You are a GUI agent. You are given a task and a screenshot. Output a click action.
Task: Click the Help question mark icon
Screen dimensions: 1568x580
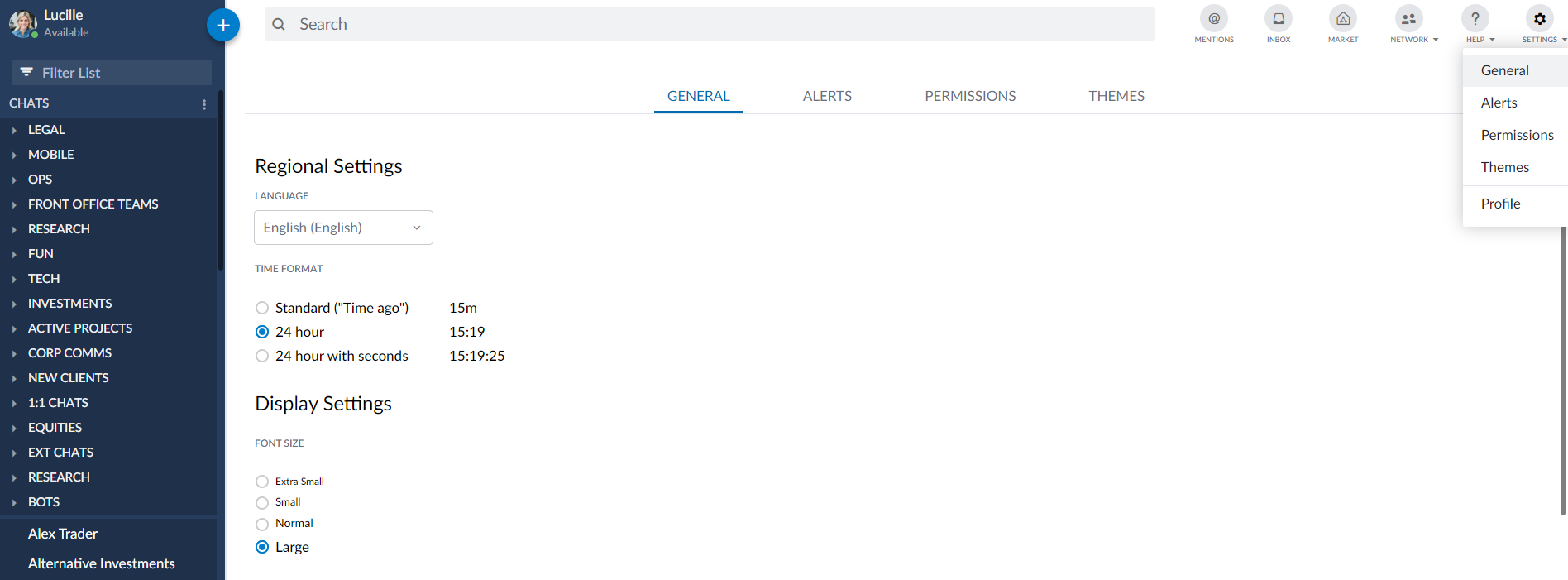point(1475,19)
